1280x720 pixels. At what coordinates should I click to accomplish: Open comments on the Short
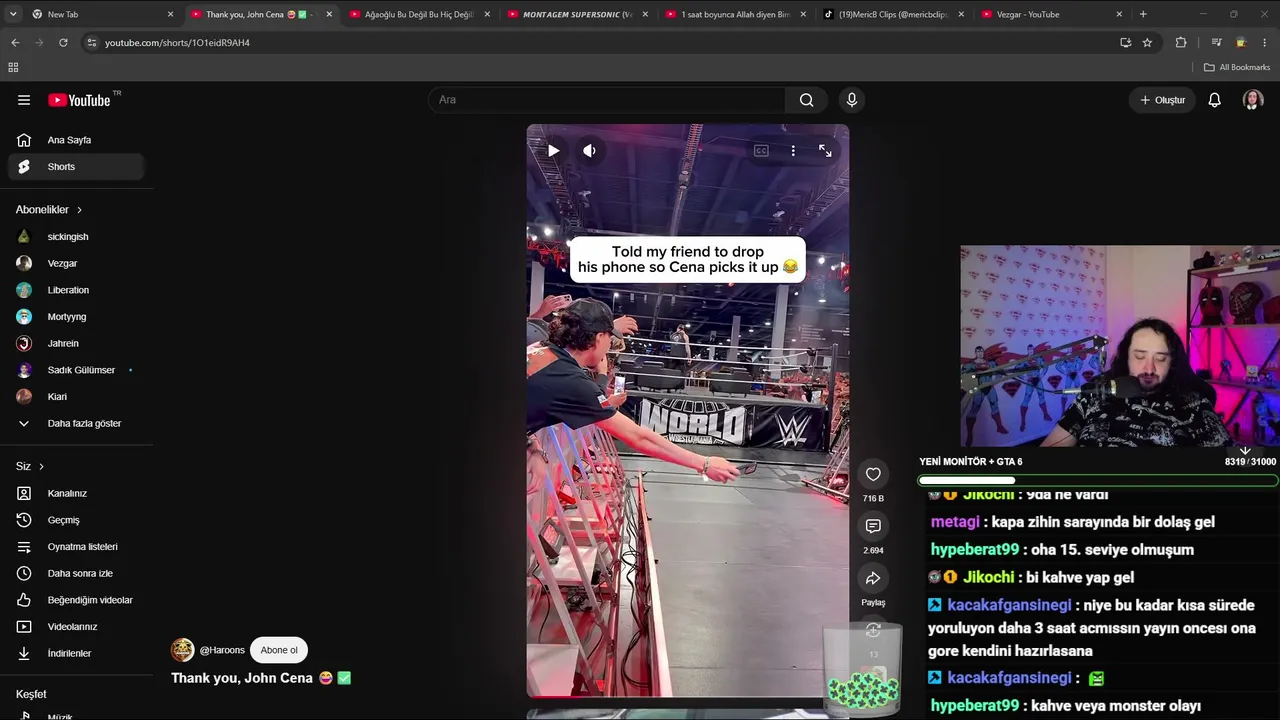873,526
